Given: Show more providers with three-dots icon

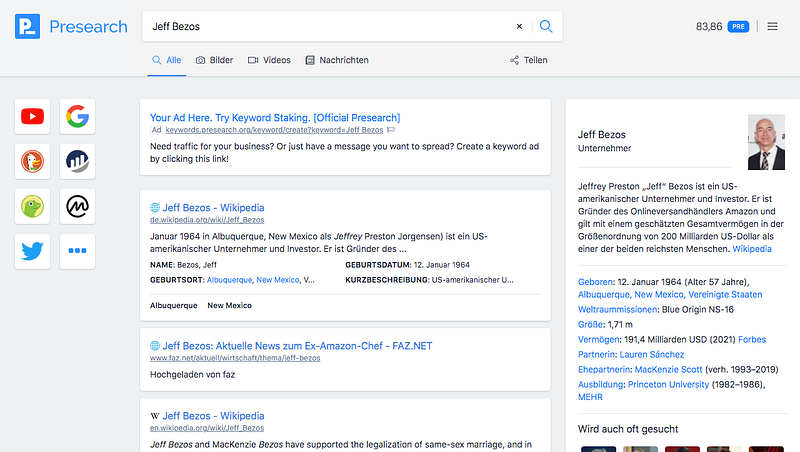Looking at the screenshot, I should [78, 251].
